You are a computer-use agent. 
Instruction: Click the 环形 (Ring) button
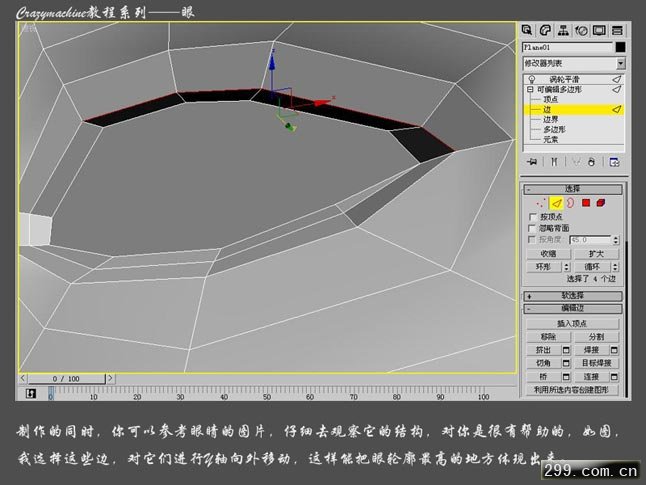[x=544, y=267]
